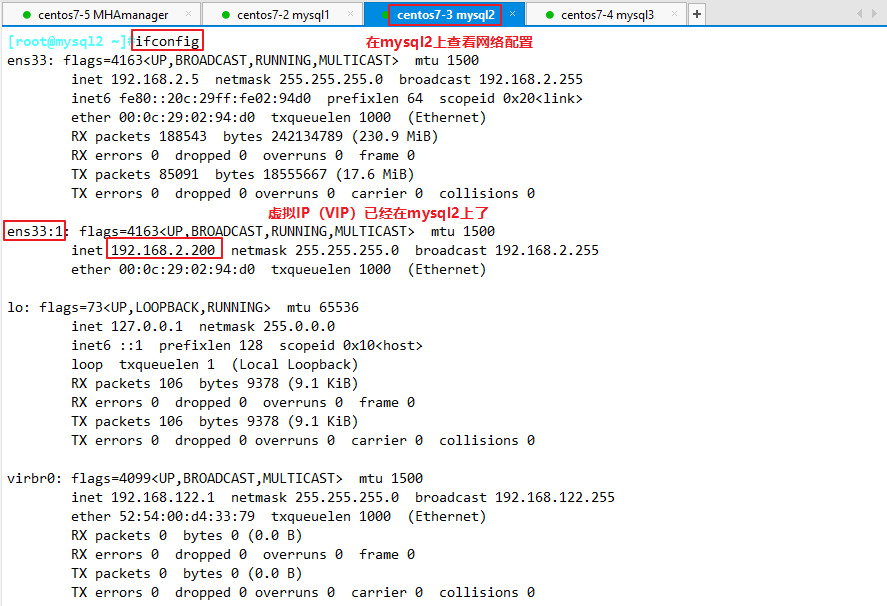Close the centos7-4 mysql3 tab
Image resolution: width=887 pixels, height=606 pixels.
[x=674, y=14]
